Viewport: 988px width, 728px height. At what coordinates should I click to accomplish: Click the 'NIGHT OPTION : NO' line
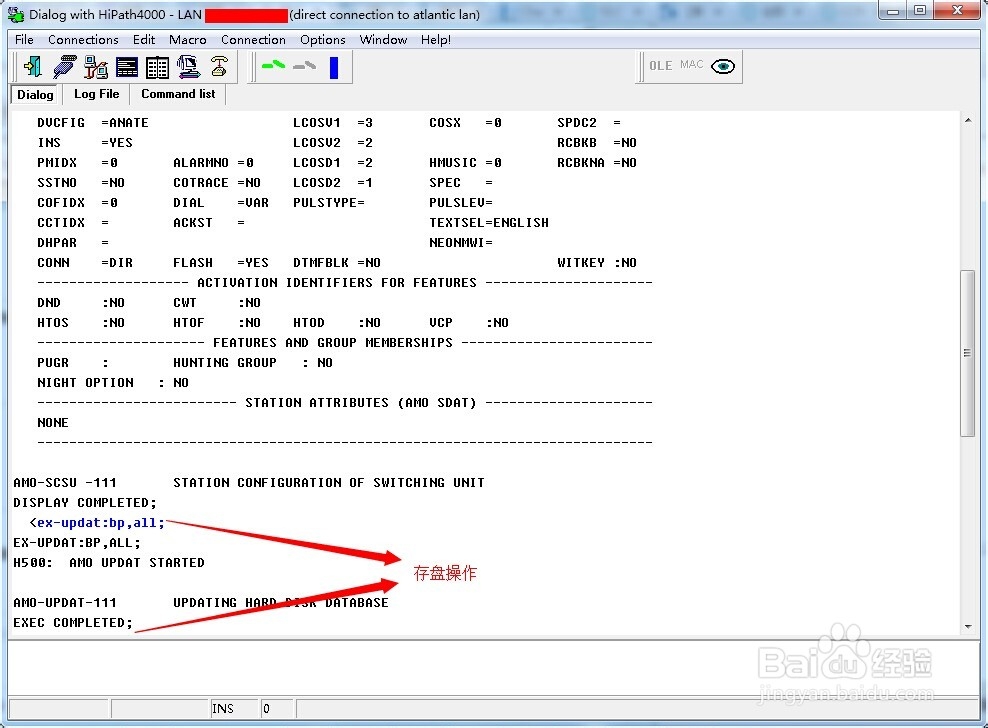pyautogui.click(x=113, y=383)
